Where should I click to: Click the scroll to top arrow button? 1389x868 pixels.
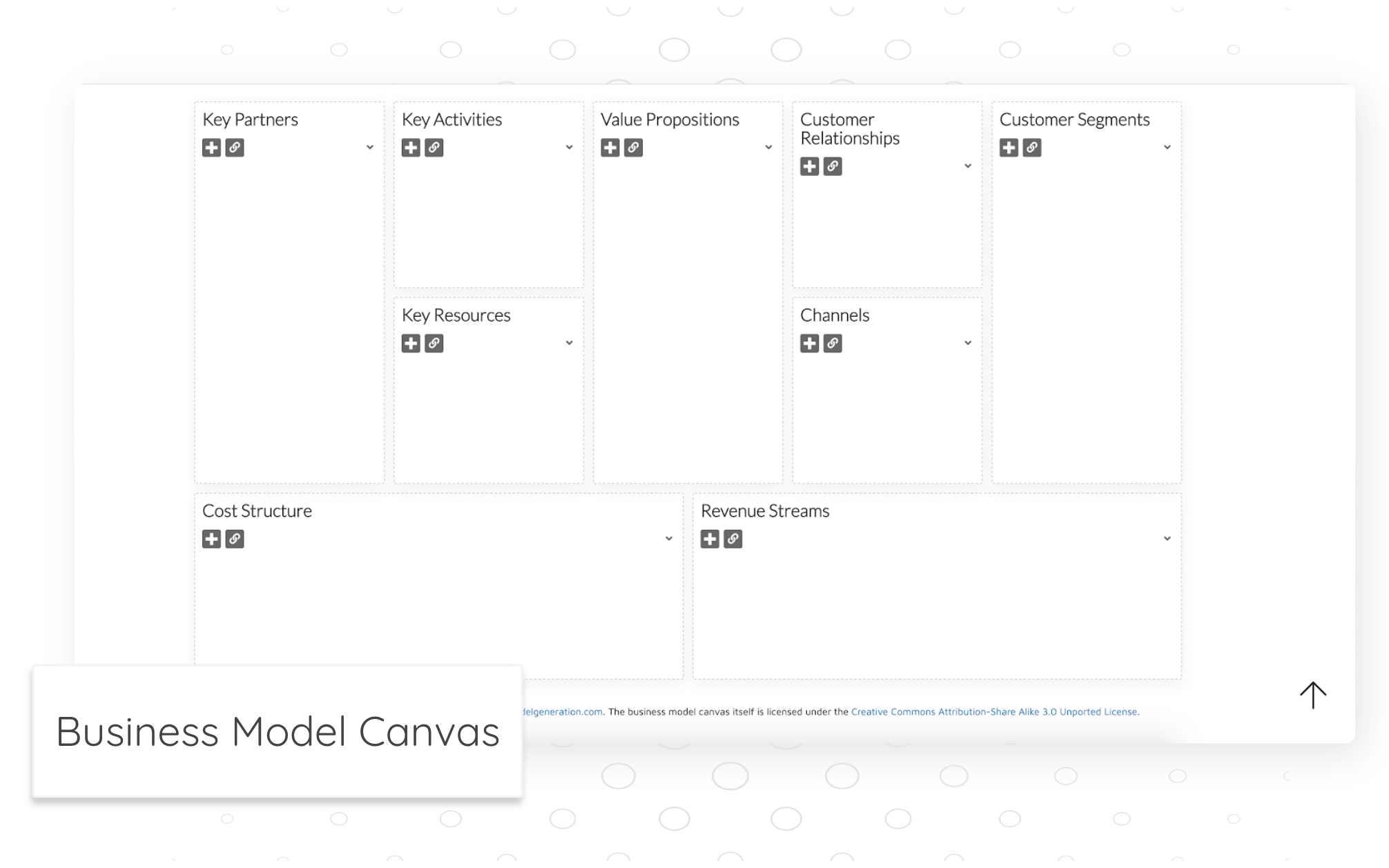click(1313, 694)
